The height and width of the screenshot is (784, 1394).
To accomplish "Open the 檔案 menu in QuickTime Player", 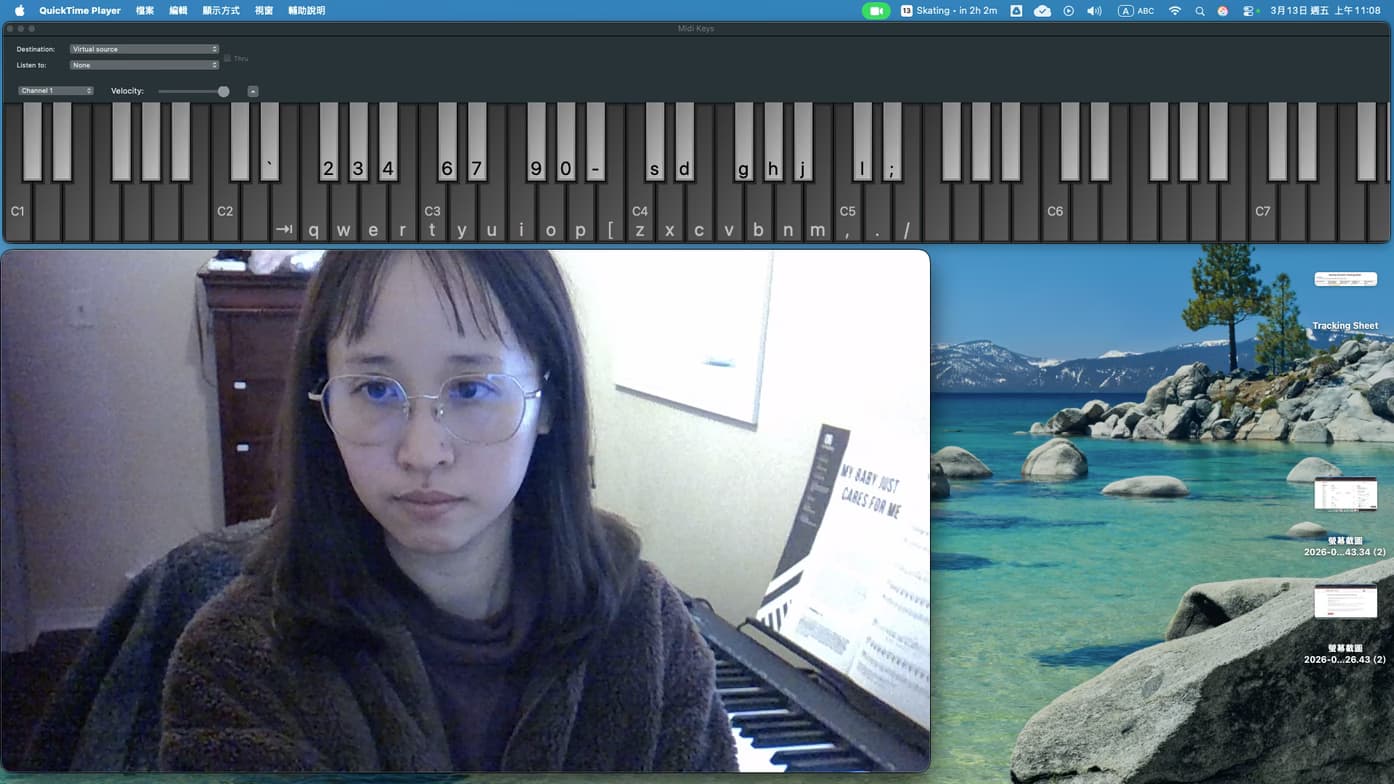I will [x=144, y=10].
